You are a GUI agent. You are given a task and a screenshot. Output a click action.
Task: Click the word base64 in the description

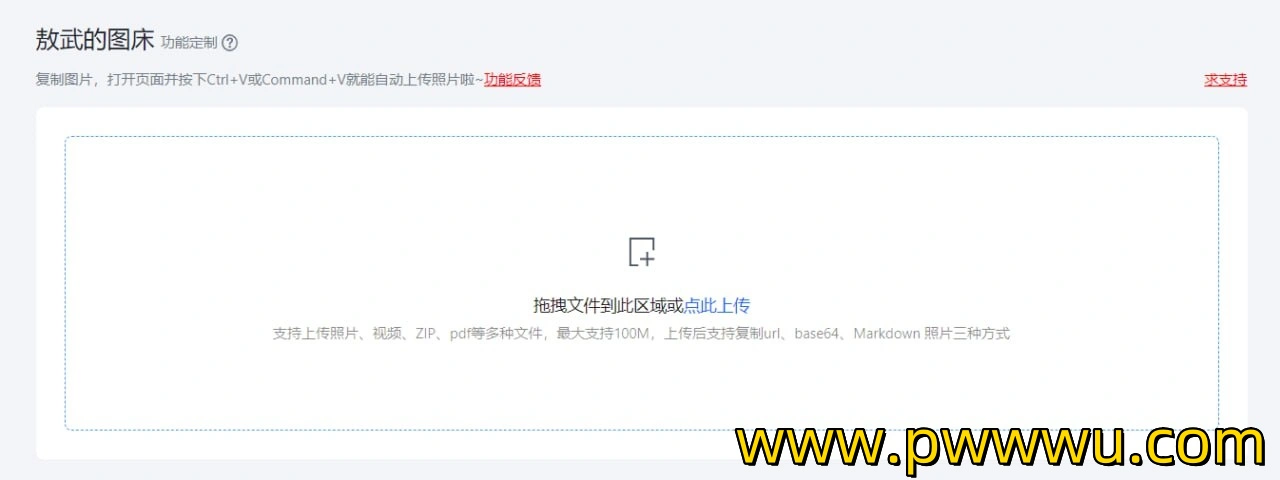click(817, 334)
